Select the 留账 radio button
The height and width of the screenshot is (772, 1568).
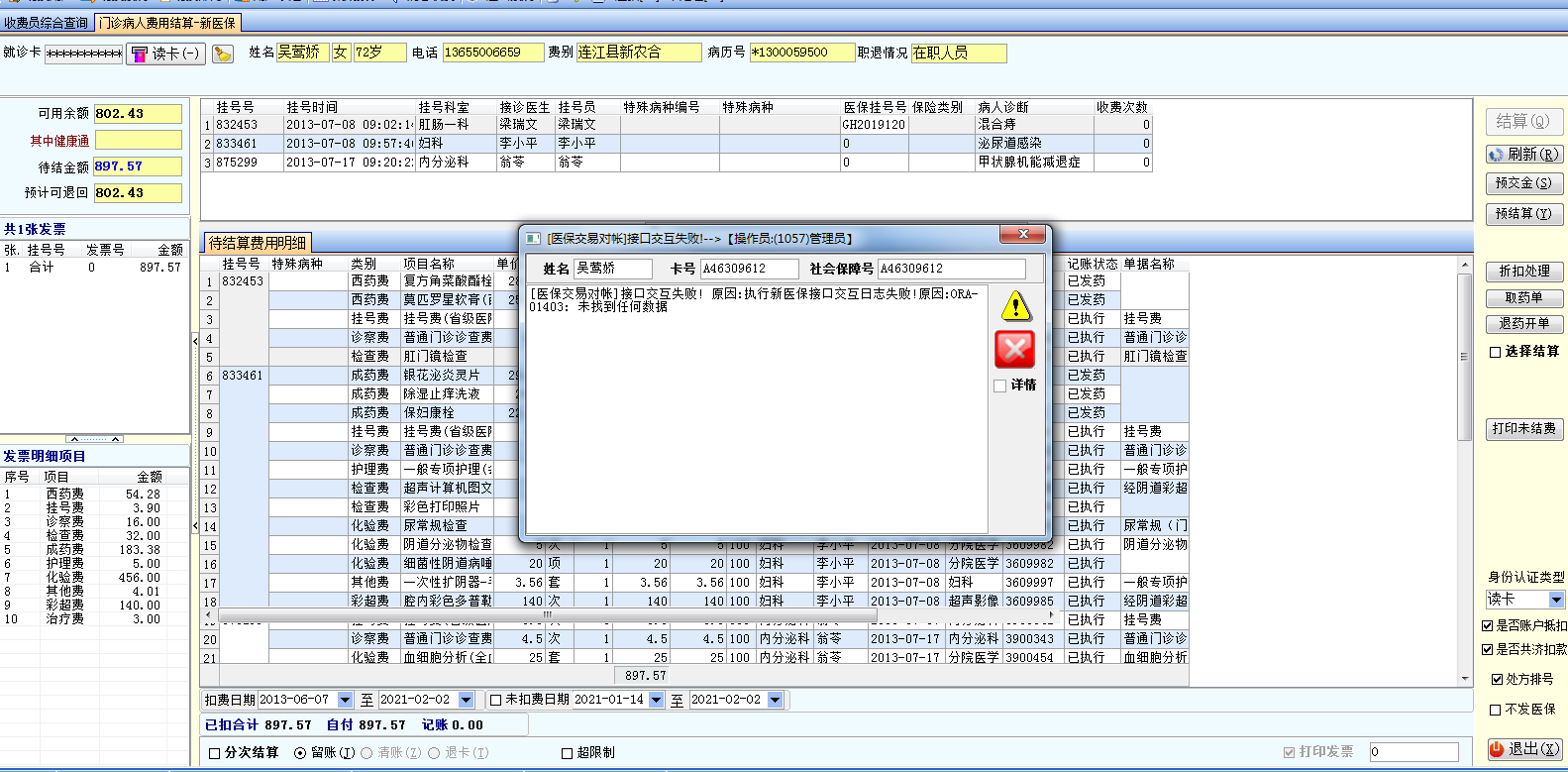click(x=300, y=753)
